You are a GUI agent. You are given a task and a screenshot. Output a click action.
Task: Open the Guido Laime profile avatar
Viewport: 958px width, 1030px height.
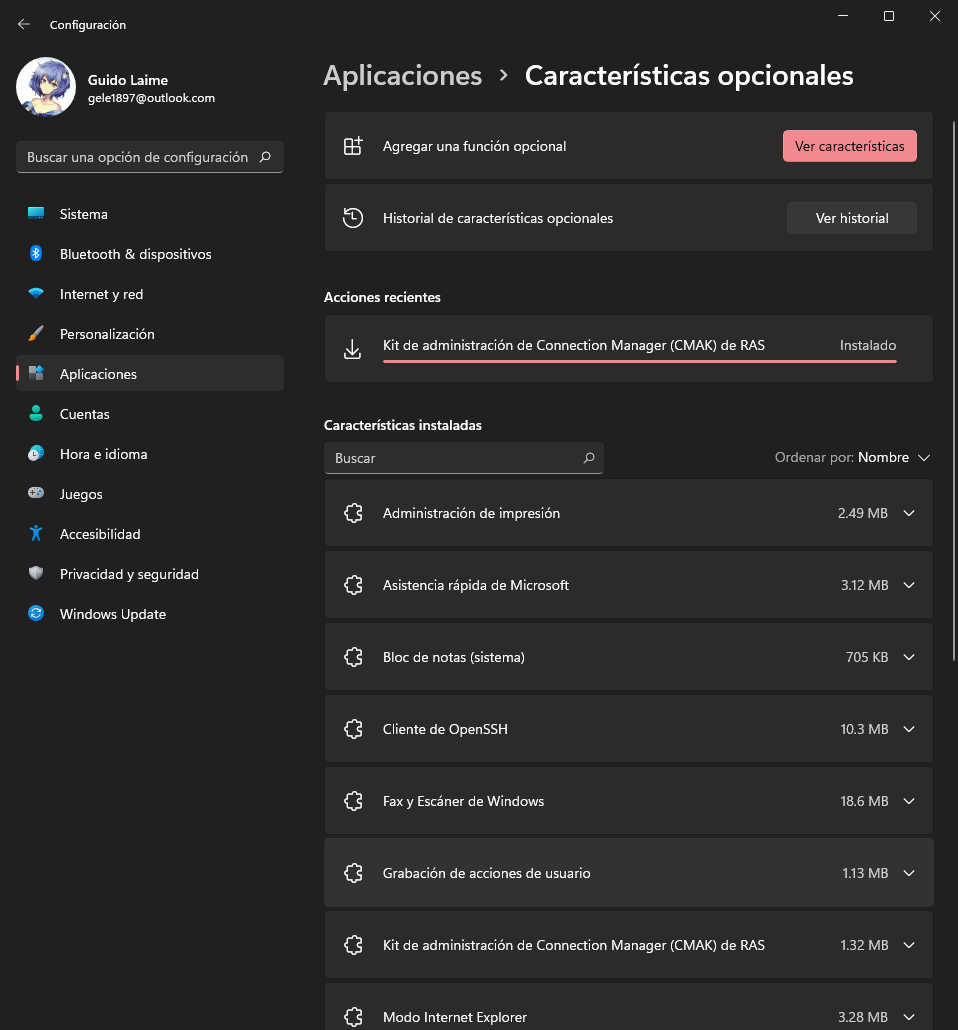click(46, 87)
